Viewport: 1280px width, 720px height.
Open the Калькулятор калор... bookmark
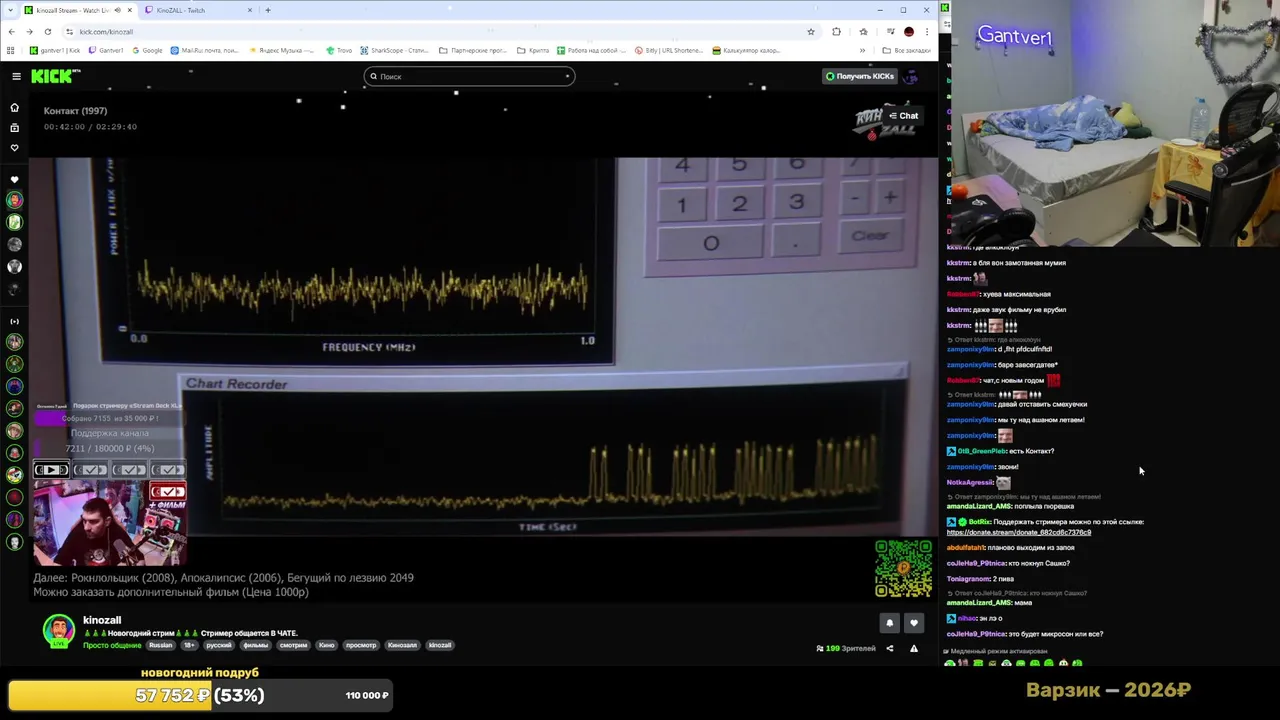pos(746,50)
